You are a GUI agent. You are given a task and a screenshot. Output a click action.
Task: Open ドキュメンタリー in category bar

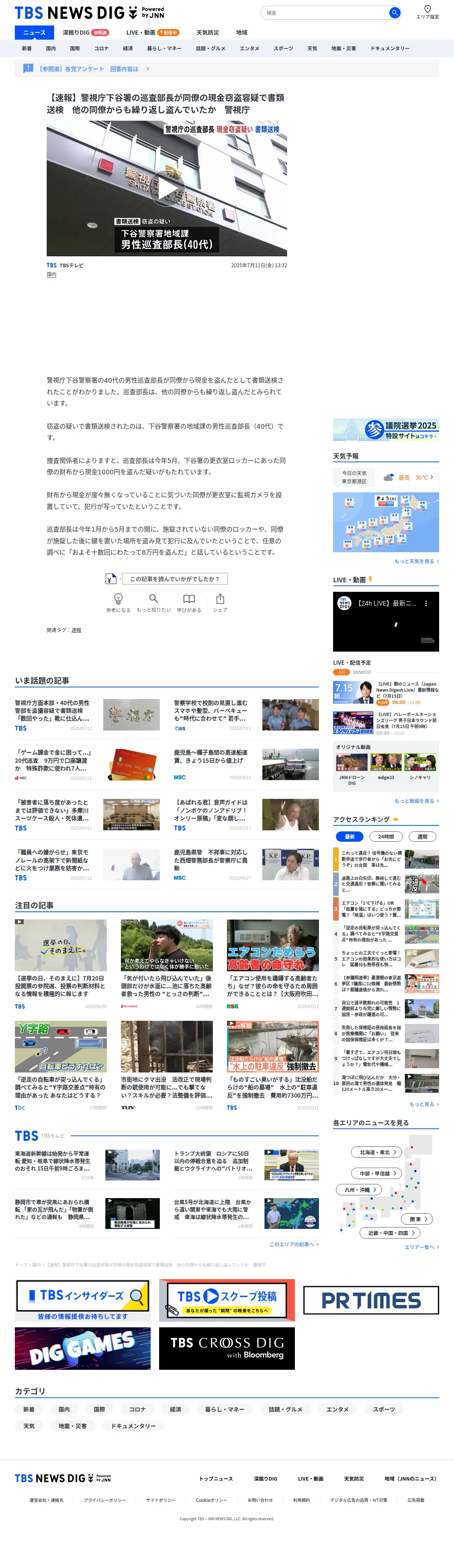point(390,49)
